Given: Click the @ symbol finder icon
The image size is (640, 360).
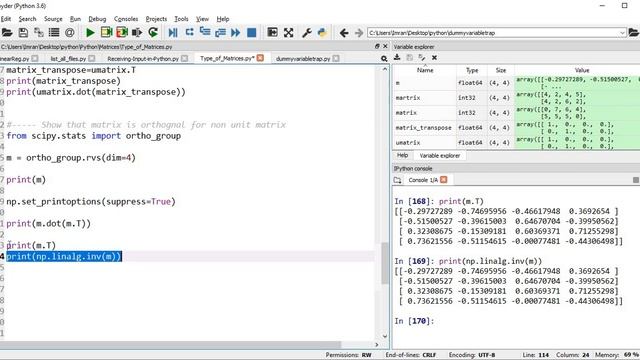Looking at the screenshot, I should point(70,32).
